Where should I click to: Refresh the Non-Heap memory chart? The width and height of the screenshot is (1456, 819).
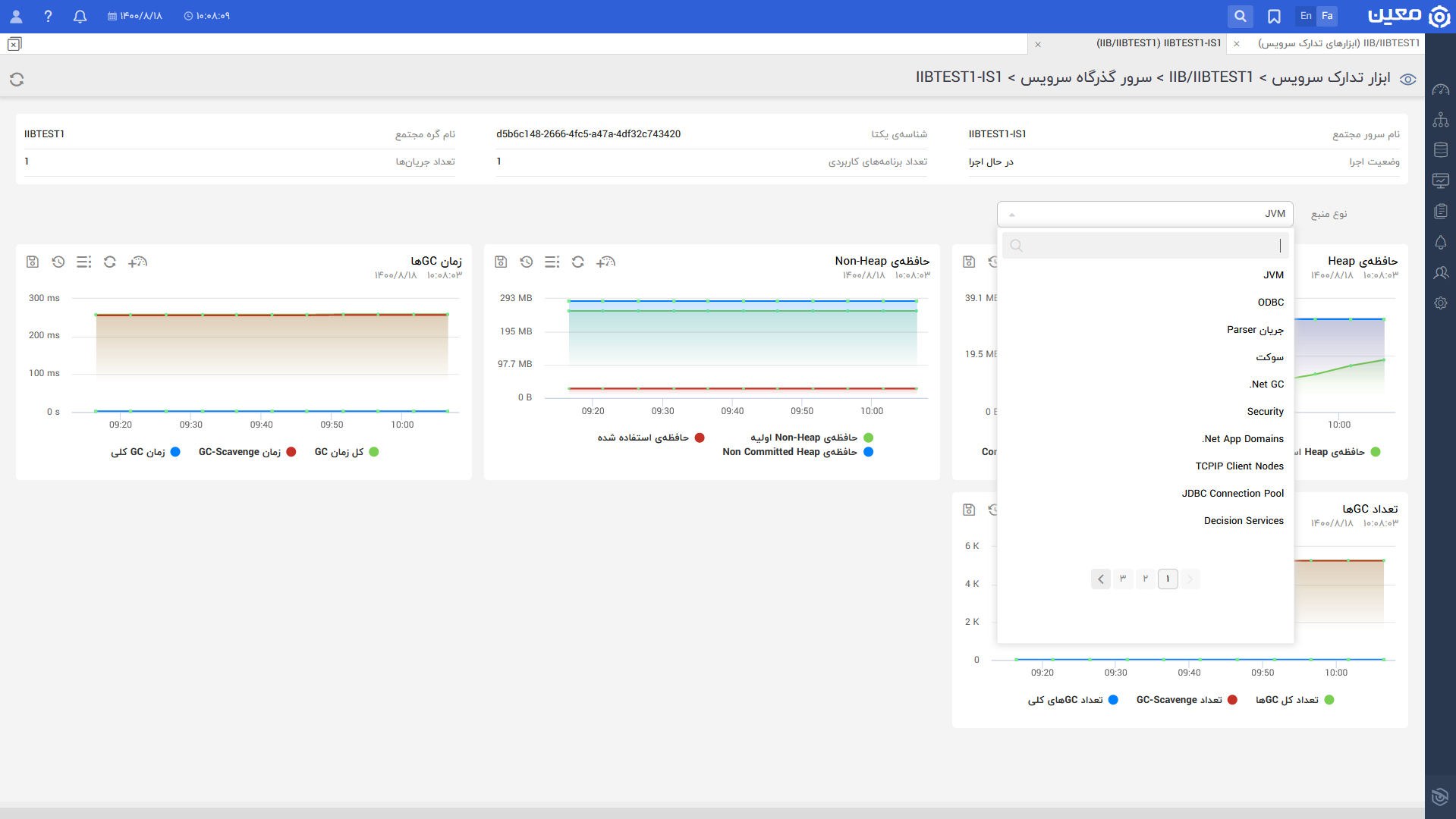click(578, 262)
